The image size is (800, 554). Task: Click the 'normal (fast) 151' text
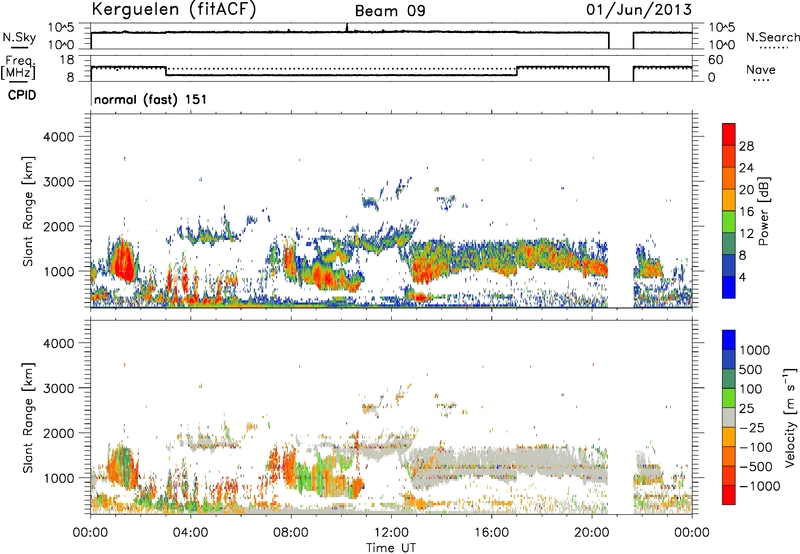tap(151, 99)
